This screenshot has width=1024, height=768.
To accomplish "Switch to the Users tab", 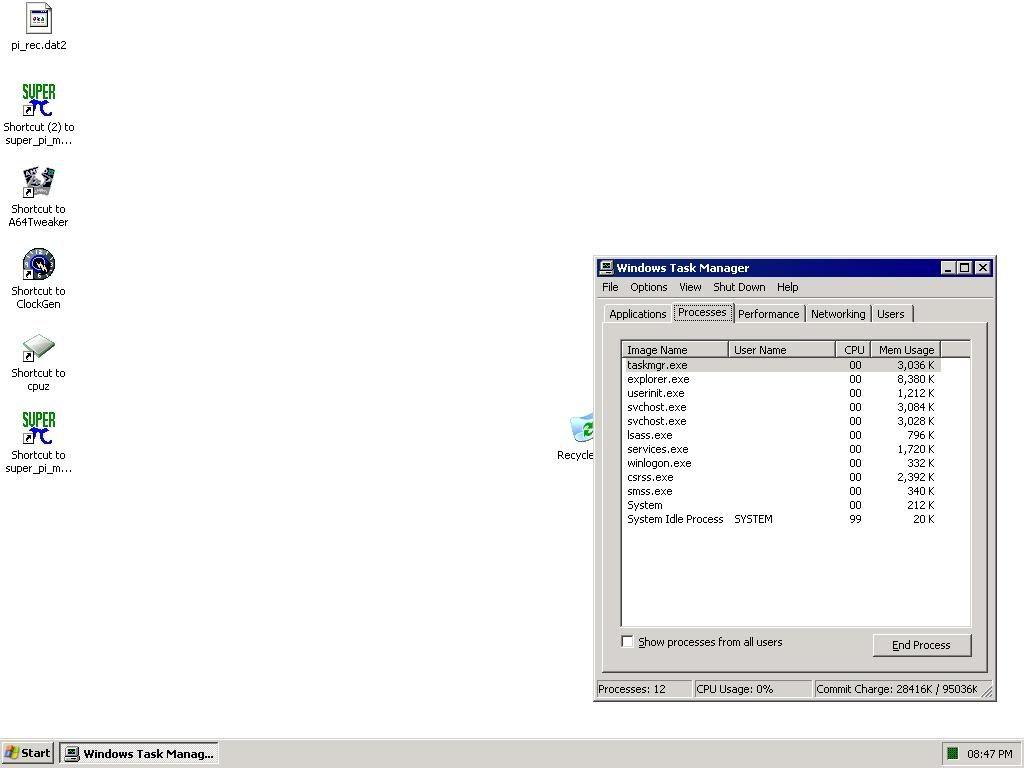I will click(891, 313).
